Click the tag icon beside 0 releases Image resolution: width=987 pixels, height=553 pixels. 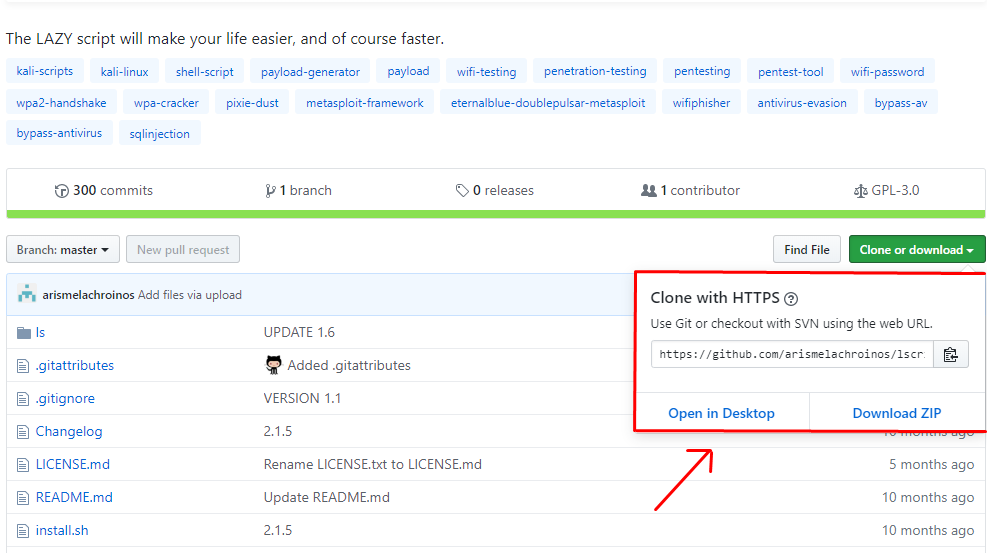(x=462, y=191)
